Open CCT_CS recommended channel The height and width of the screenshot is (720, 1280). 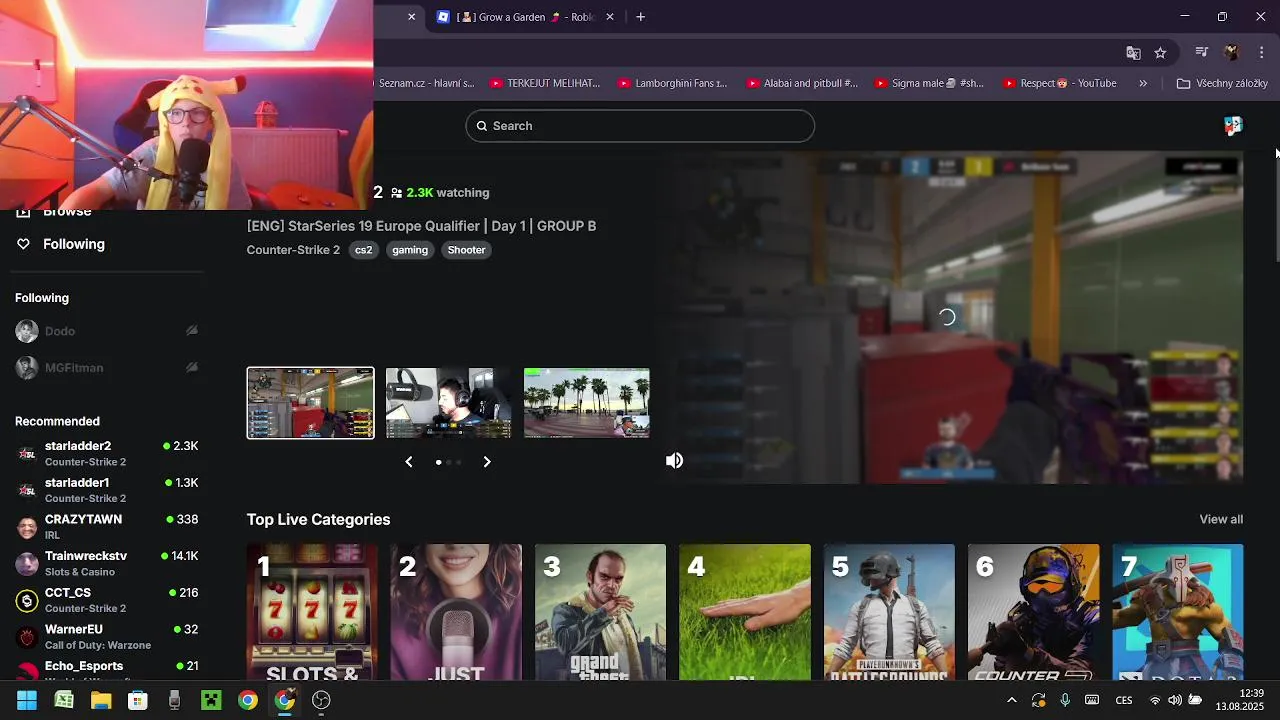[107, 600]
